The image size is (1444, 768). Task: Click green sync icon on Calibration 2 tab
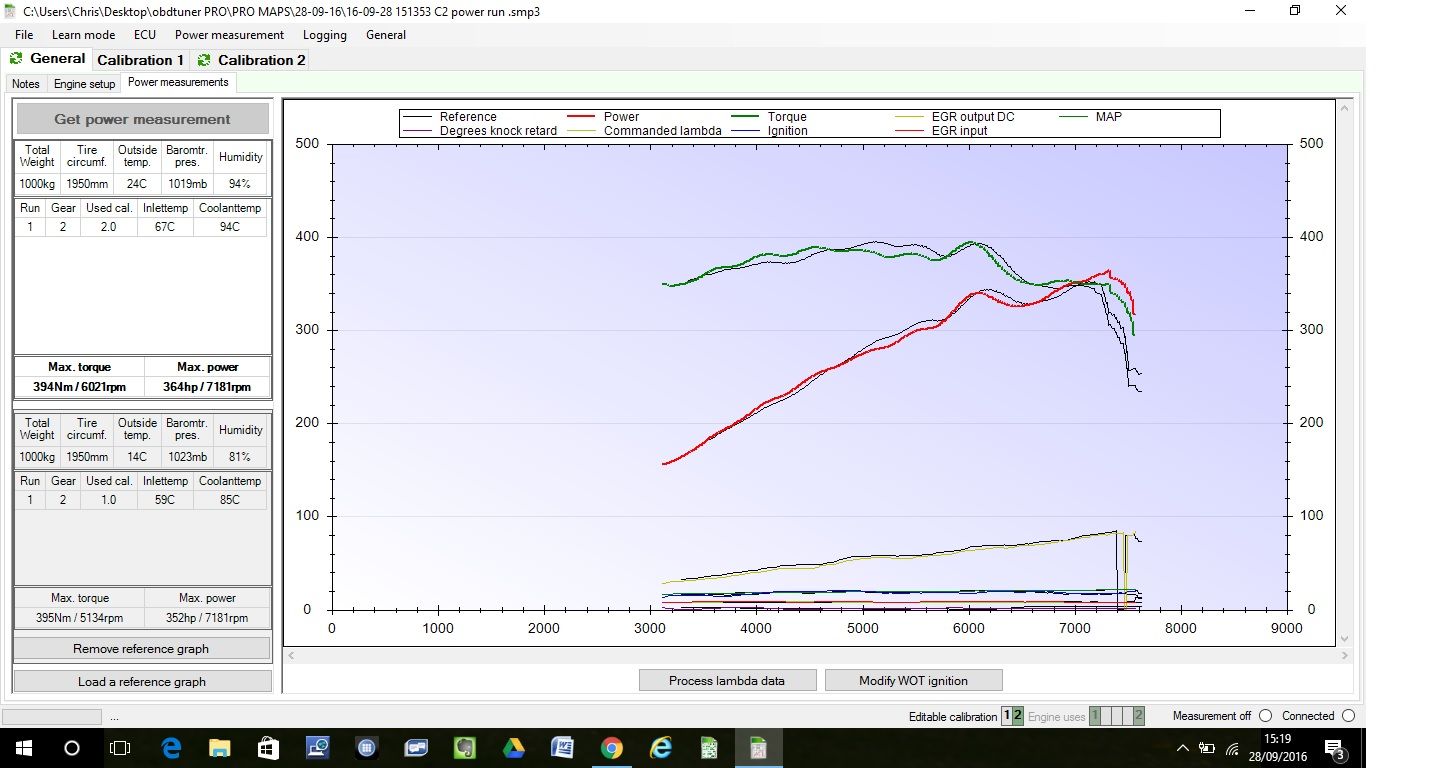204,60
